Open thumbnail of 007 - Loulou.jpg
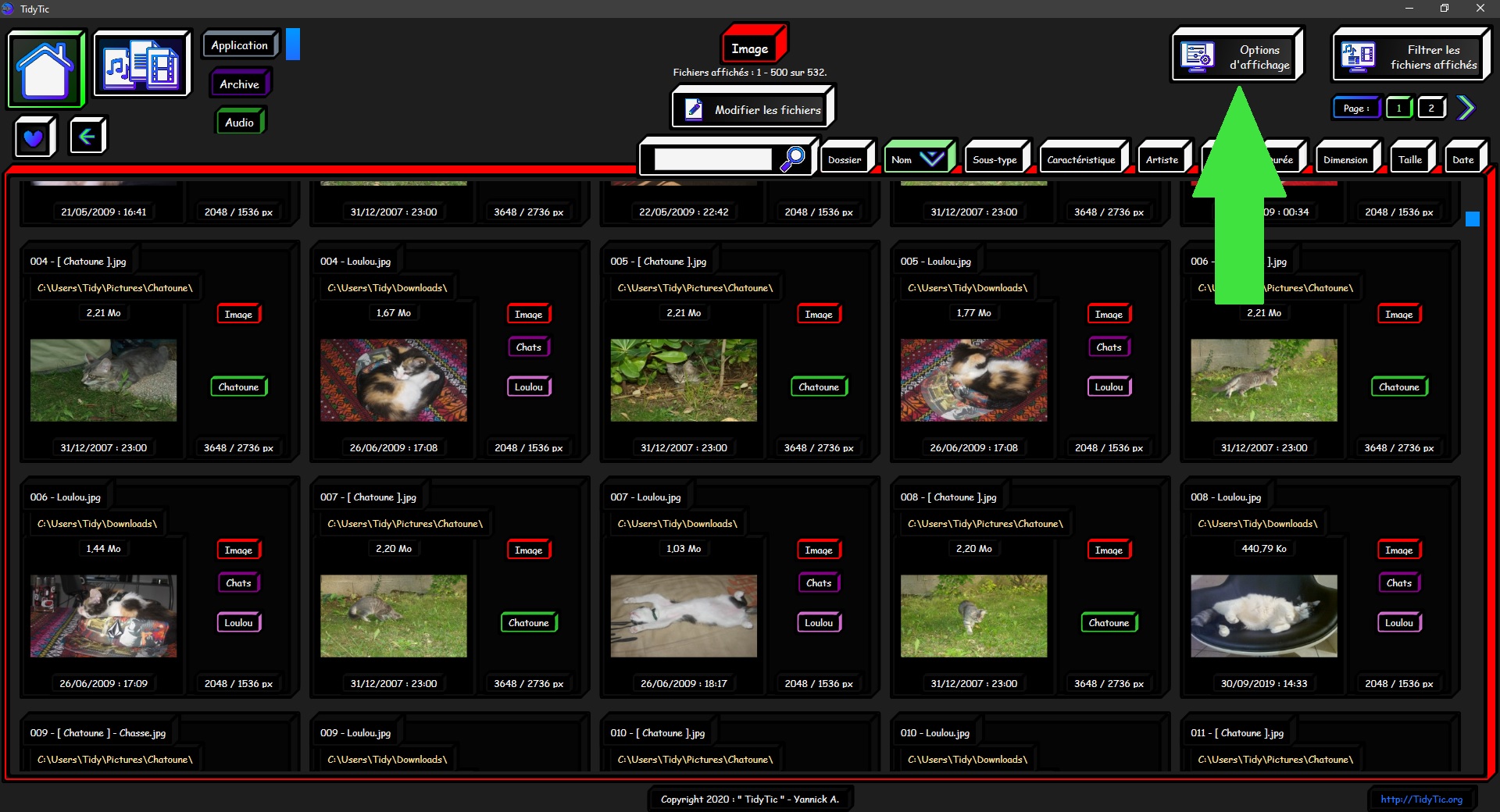Screen dimensions: 1500x812 (684, 616)
